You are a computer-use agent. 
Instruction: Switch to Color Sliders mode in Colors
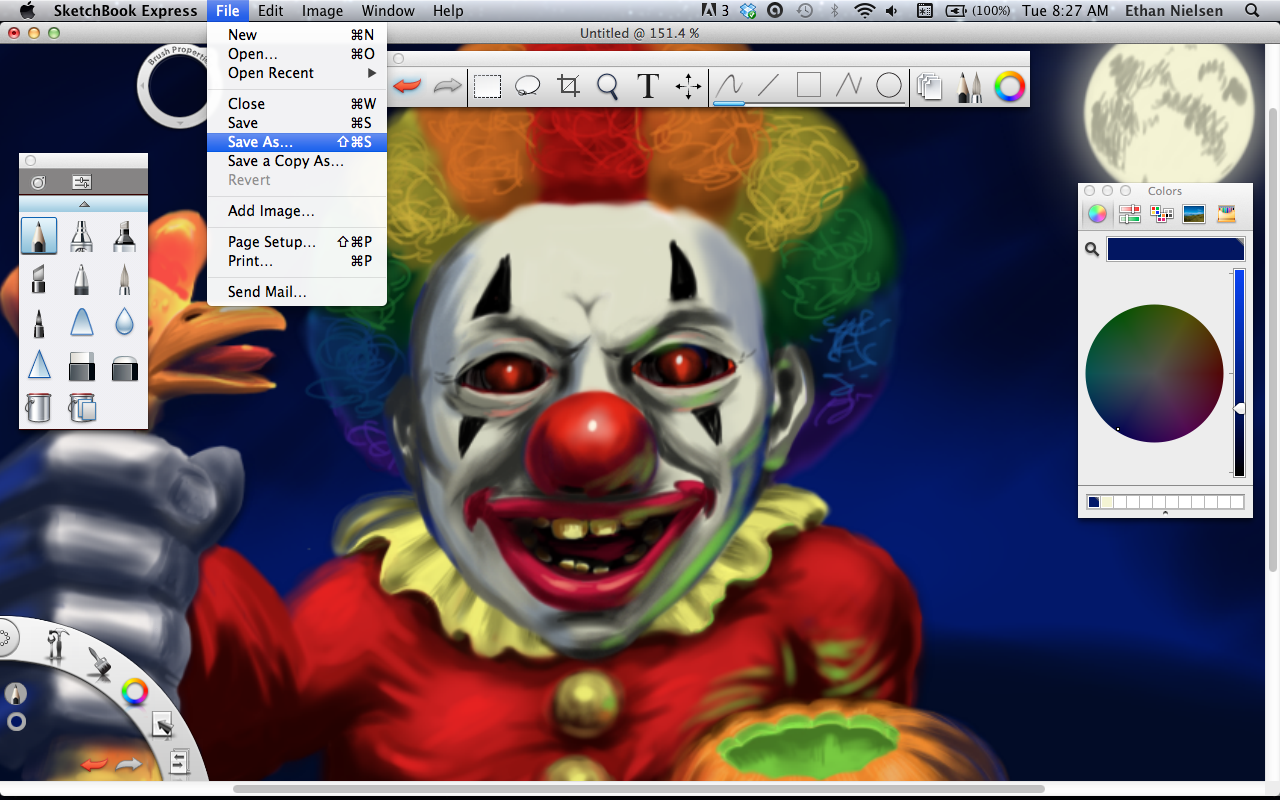pyautogui.click(x=1129, y=213)
